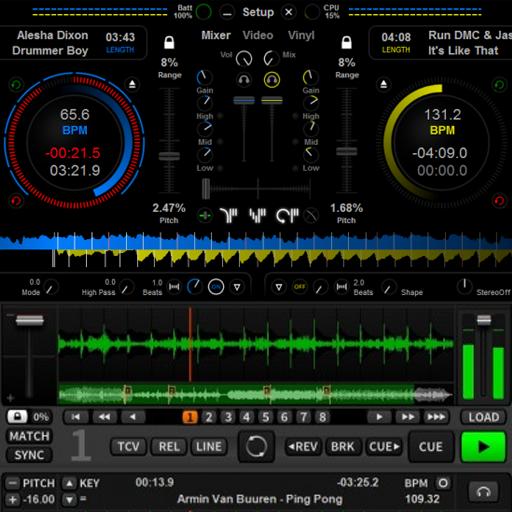Click the left deck pitch slider handle
512x512 pixels.
point(169,156)
